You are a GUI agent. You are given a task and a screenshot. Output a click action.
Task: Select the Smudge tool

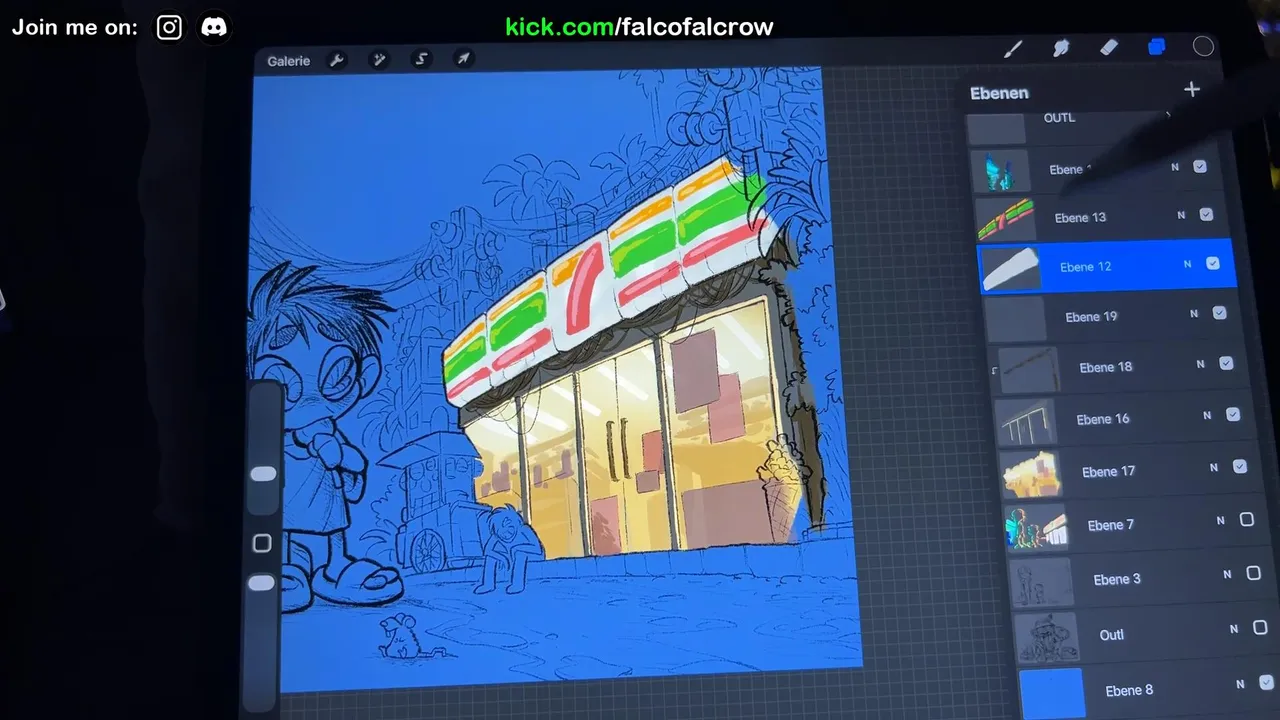[x=1061, y=48]
